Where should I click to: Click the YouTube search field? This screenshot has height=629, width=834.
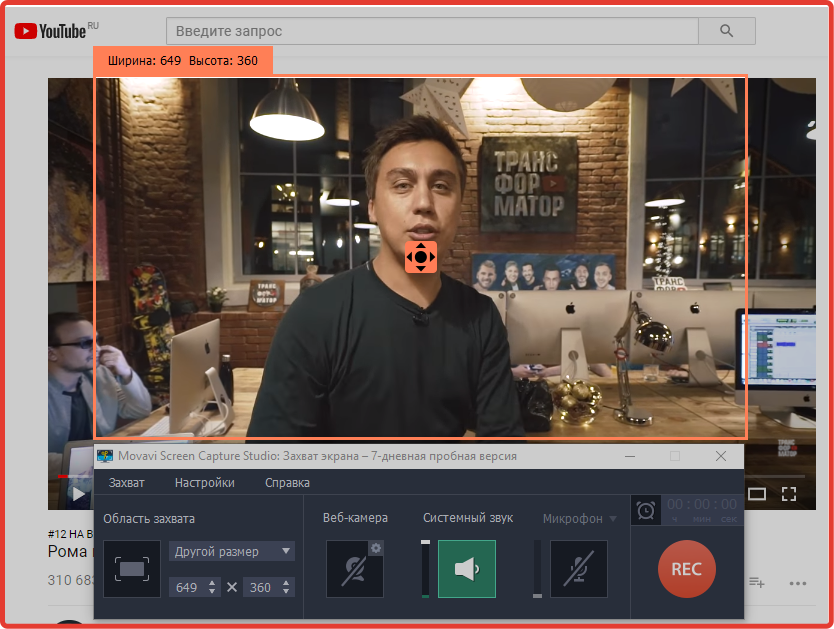[x=432, y=31]
